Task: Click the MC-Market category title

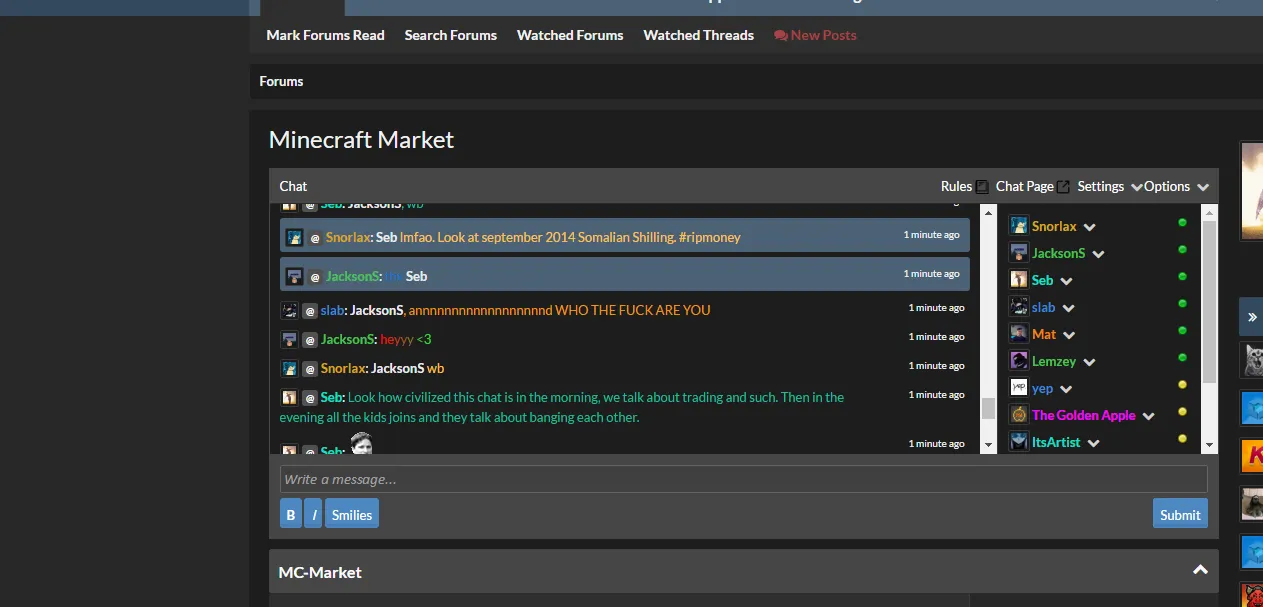Action: pyautogui.click(x=320, y=572)
